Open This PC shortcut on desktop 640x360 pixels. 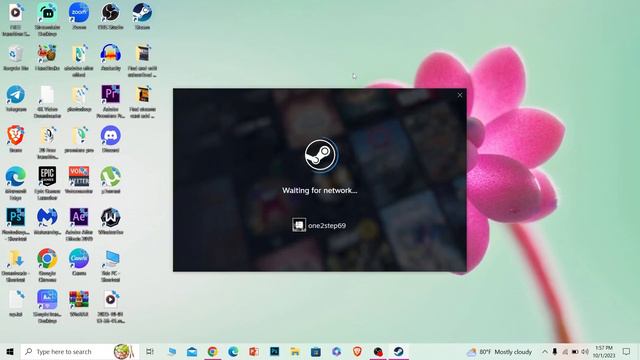point(110,265)
